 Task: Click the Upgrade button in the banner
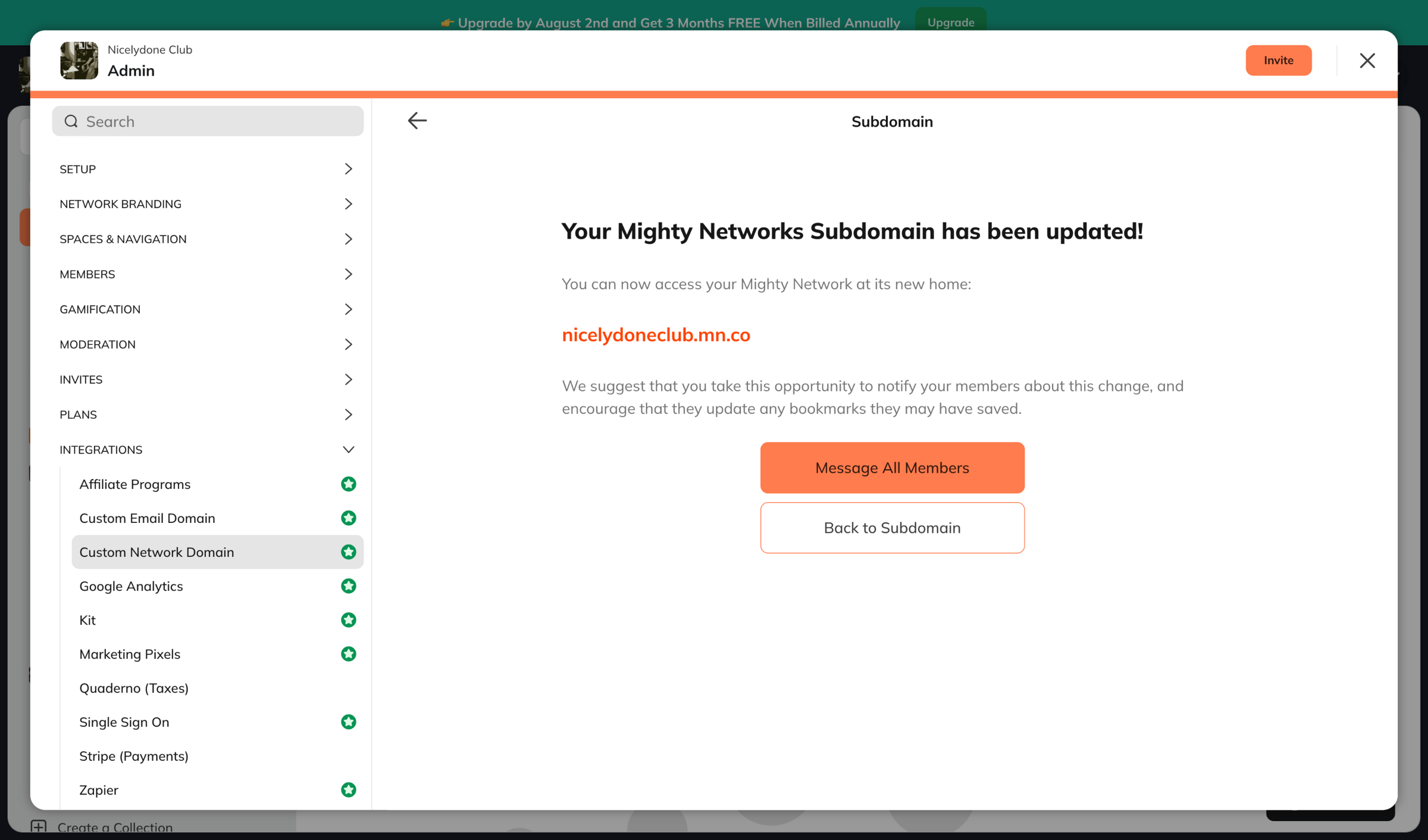click(x=951, y=22)
